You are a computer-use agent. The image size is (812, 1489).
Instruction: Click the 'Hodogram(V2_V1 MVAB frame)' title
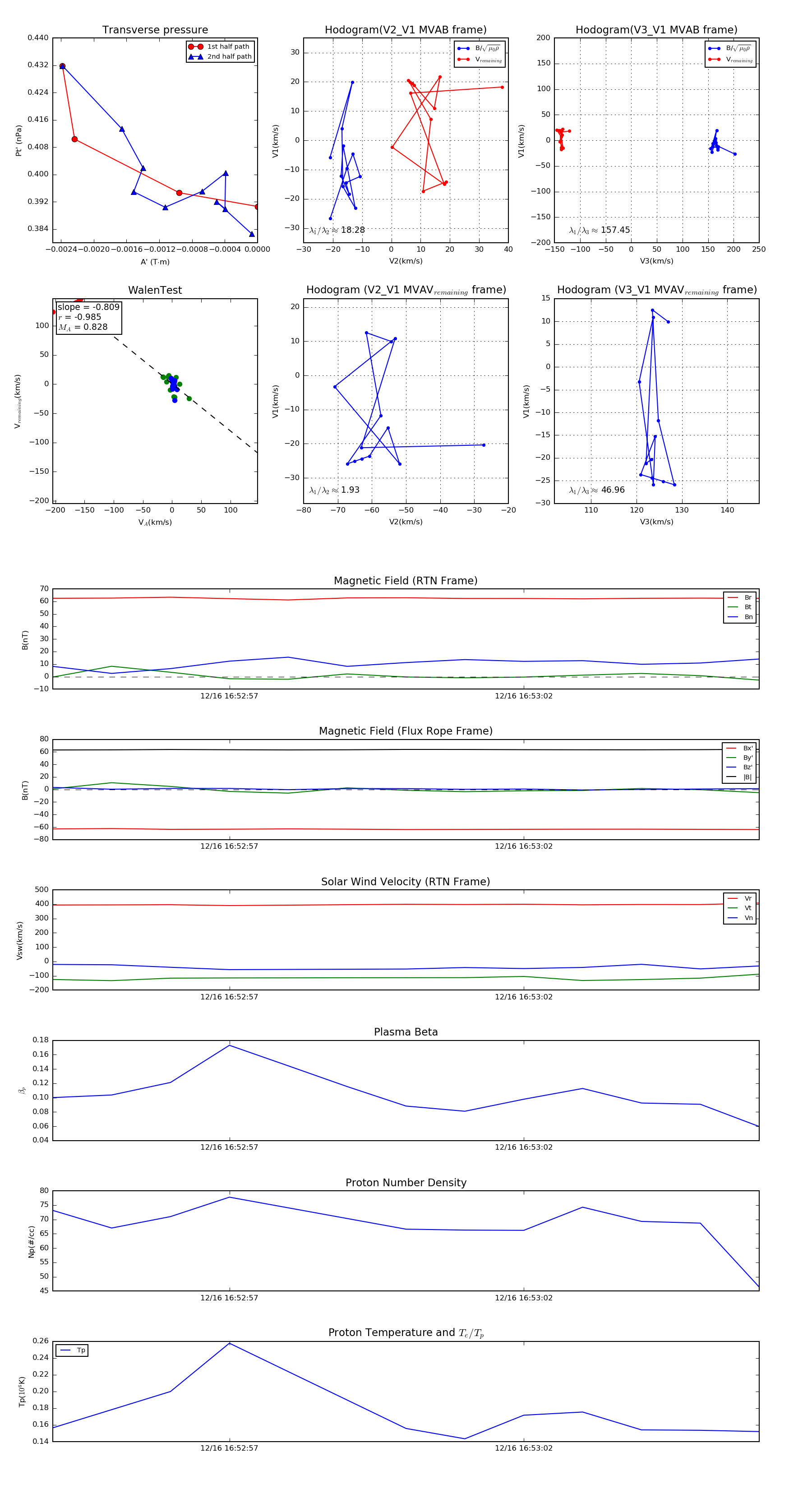pyautogui.click(x=406, y=30)
